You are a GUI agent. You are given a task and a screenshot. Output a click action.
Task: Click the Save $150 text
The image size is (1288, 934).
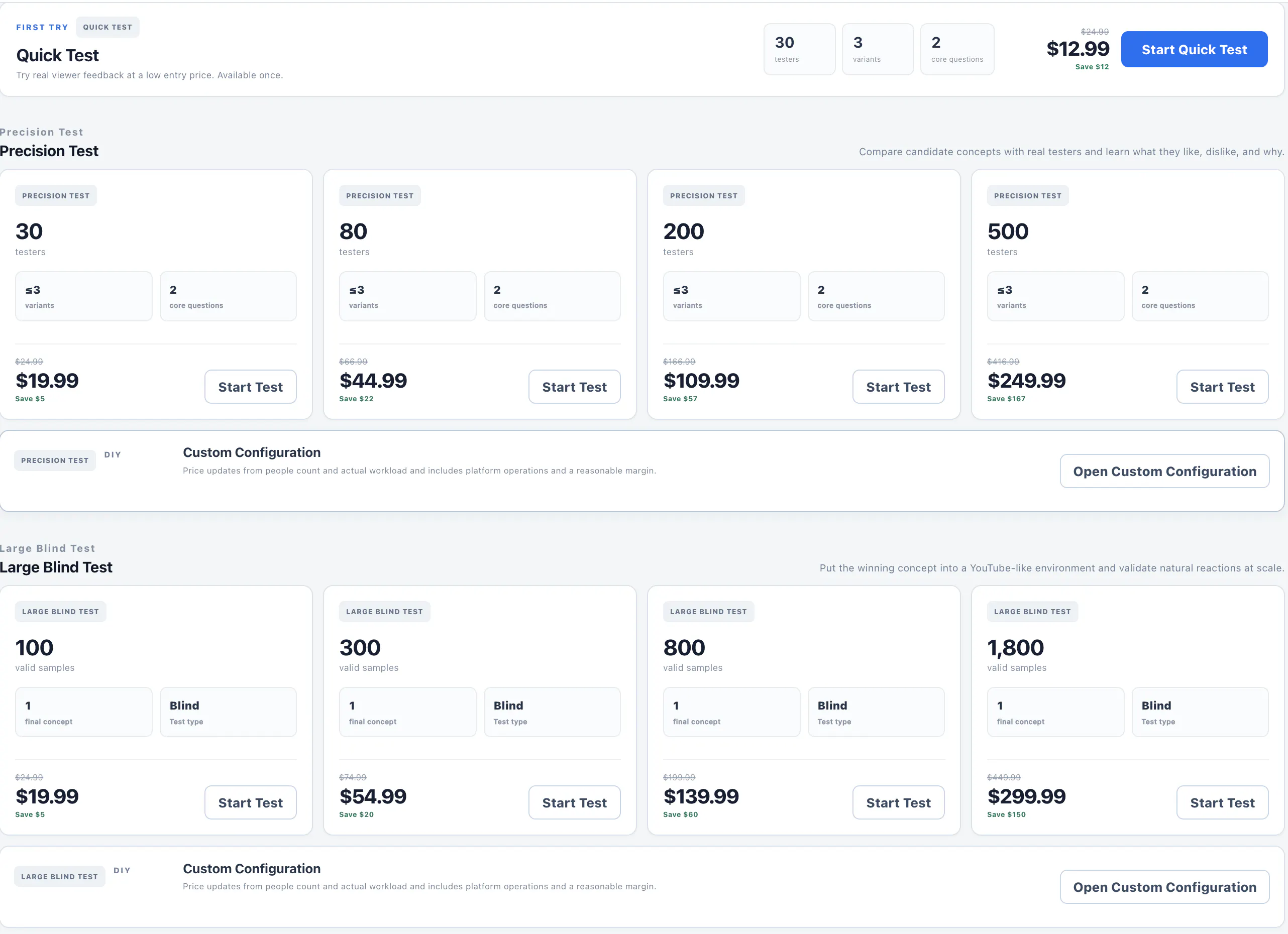[x=1006, y=814]
